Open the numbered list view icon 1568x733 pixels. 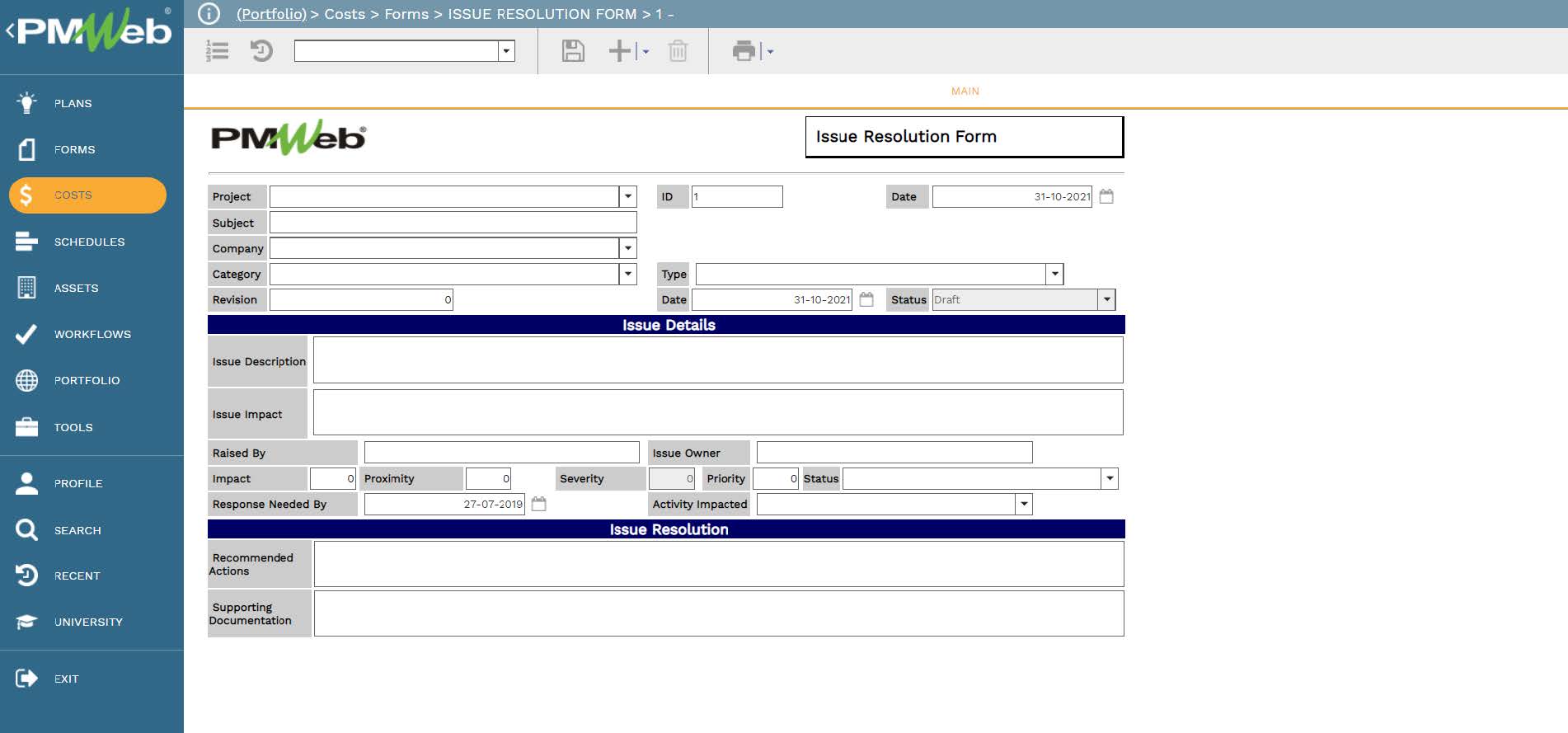[x=218, y=51]
